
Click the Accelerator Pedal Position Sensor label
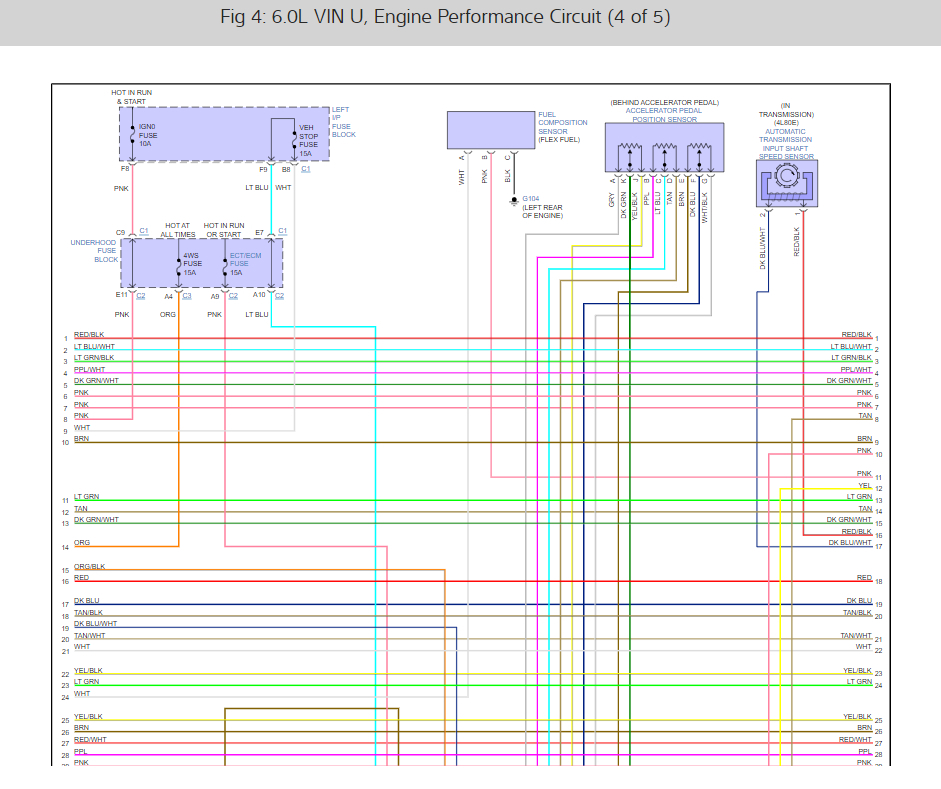[x=664, y=115]
